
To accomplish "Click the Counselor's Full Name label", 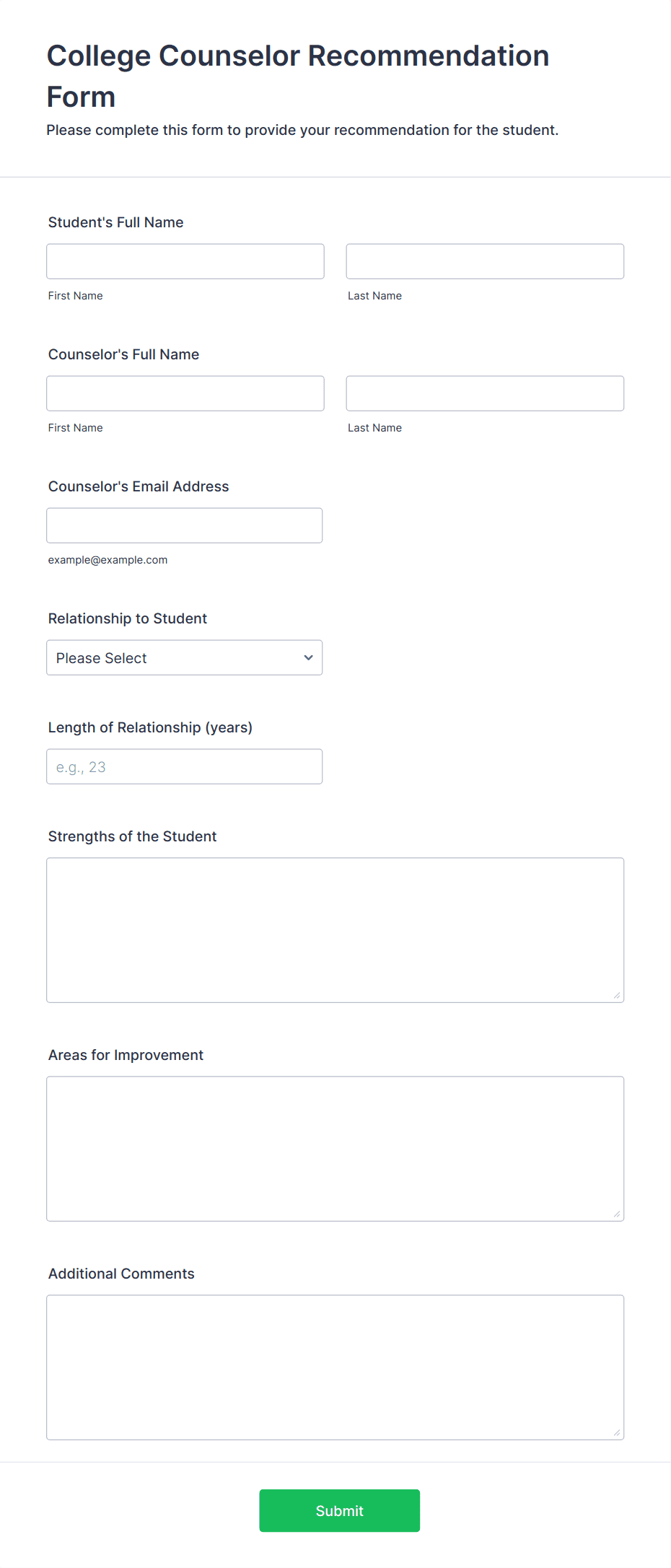I will tap(124, 354).
